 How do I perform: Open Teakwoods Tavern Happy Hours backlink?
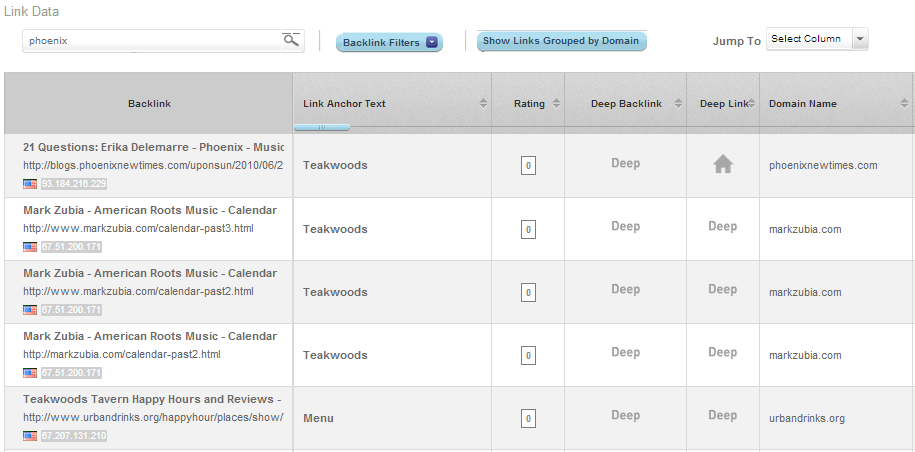[152, 399]
